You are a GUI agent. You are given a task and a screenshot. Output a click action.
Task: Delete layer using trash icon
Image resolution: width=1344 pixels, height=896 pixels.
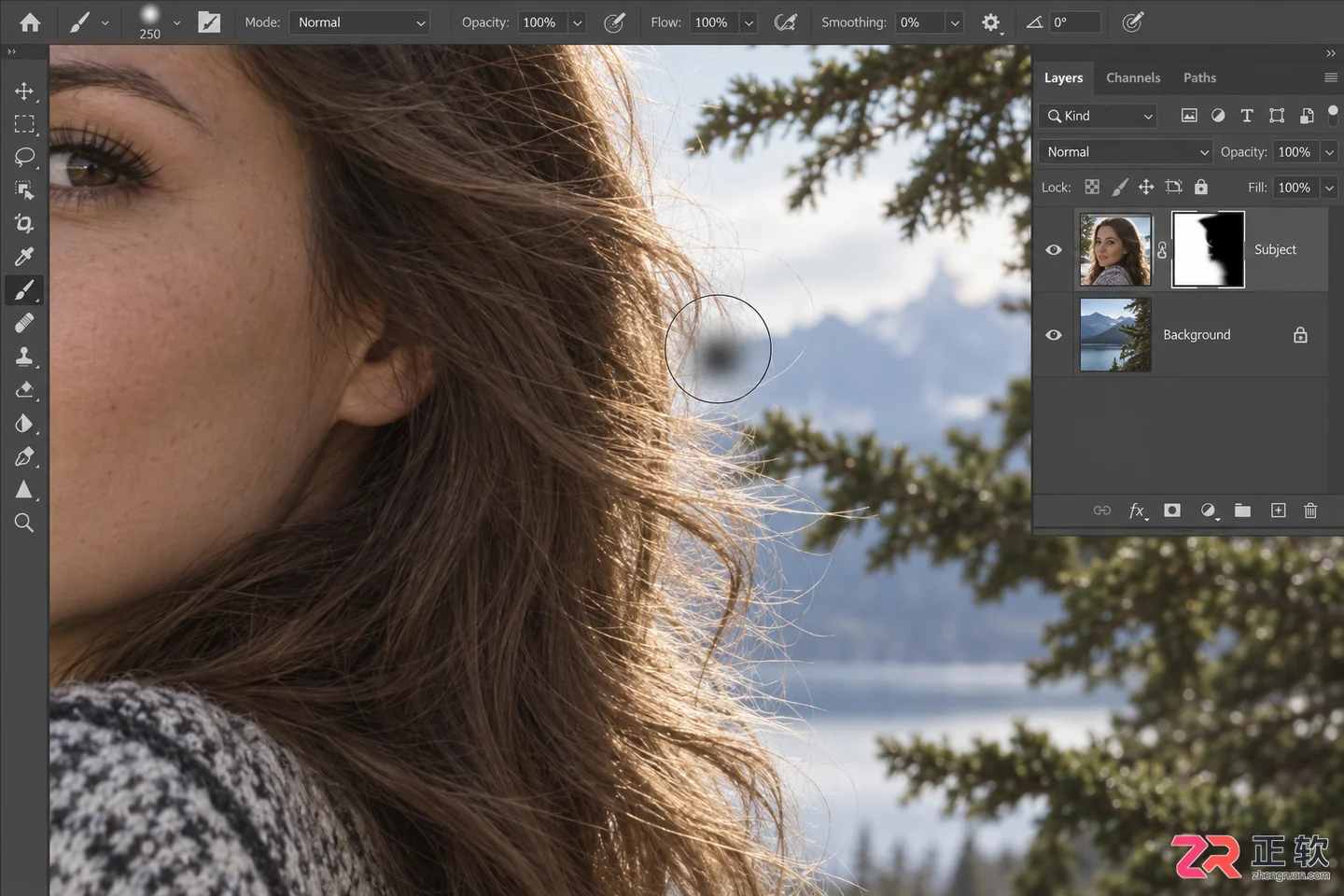tap(1310, 511)
